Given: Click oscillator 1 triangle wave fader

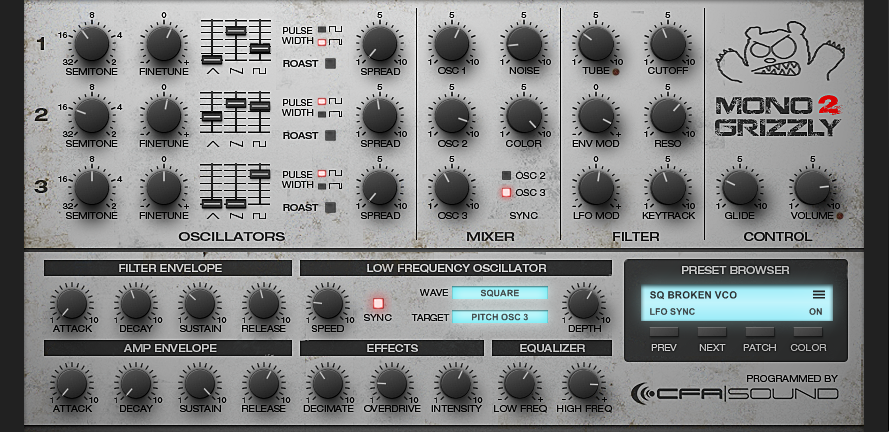Looking at the screenshot, I should [212, 59].
